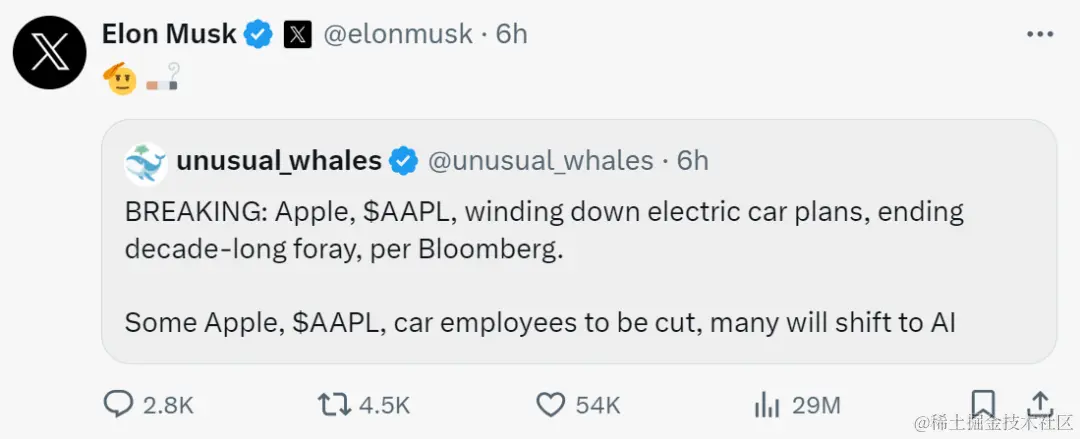Click Elon Musk's blue verified badge
Screen dimensions: 1080x439
pyautogui.click(x=260, y=34)
